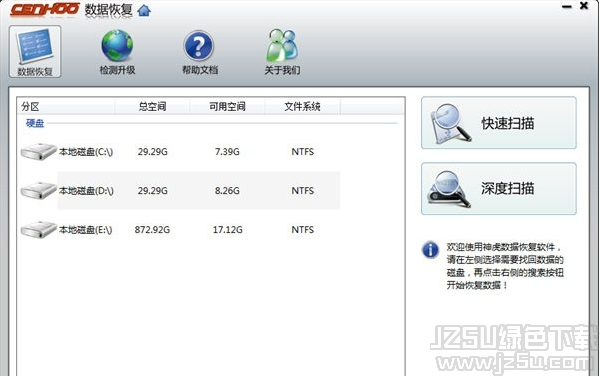Open the 数据恢复 toolbar tab
The width and height of the screenshot is (600, 376).
pyautogui.click(x=35, y=52)
